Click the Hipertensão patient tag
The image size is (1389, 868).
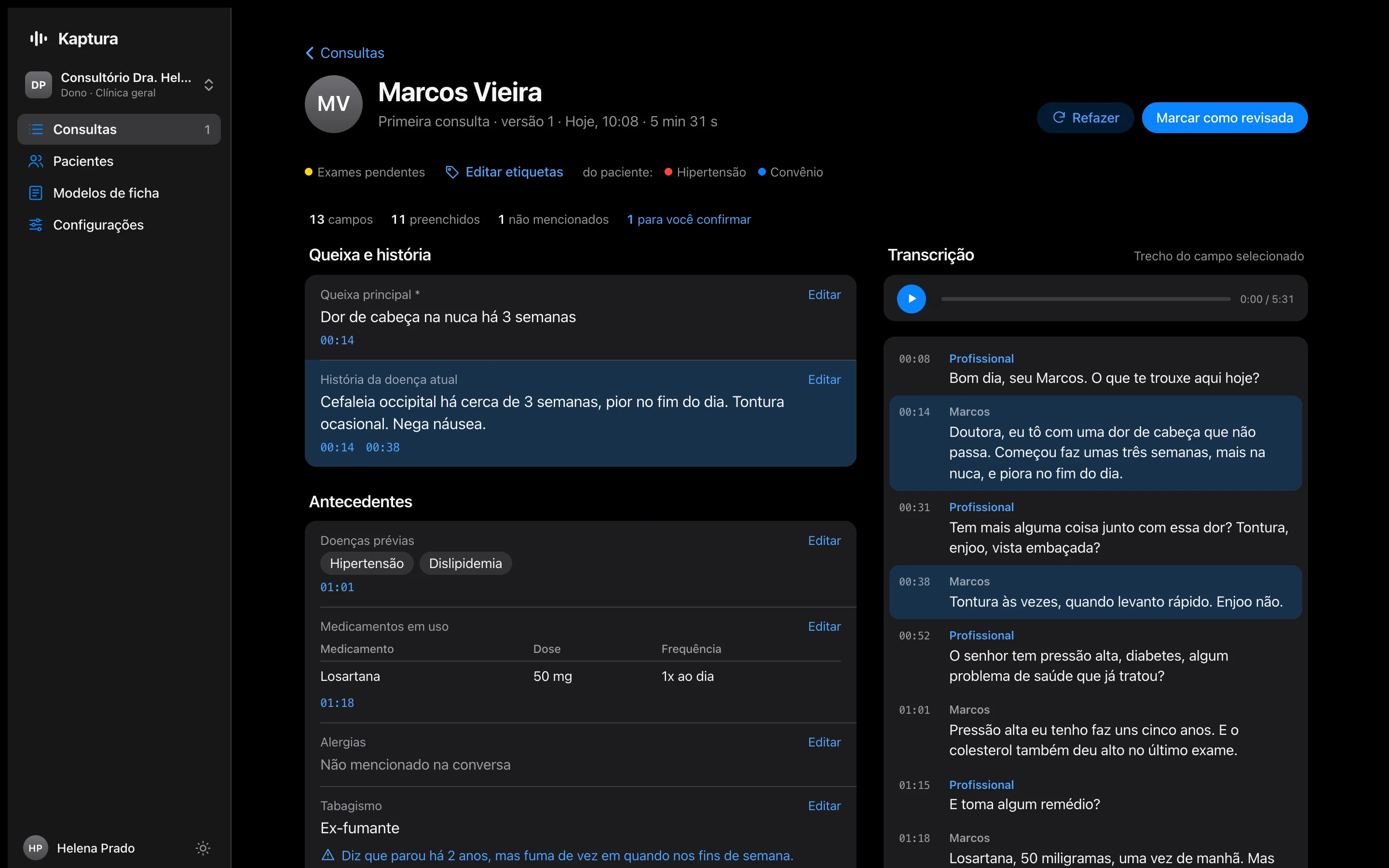706,172
